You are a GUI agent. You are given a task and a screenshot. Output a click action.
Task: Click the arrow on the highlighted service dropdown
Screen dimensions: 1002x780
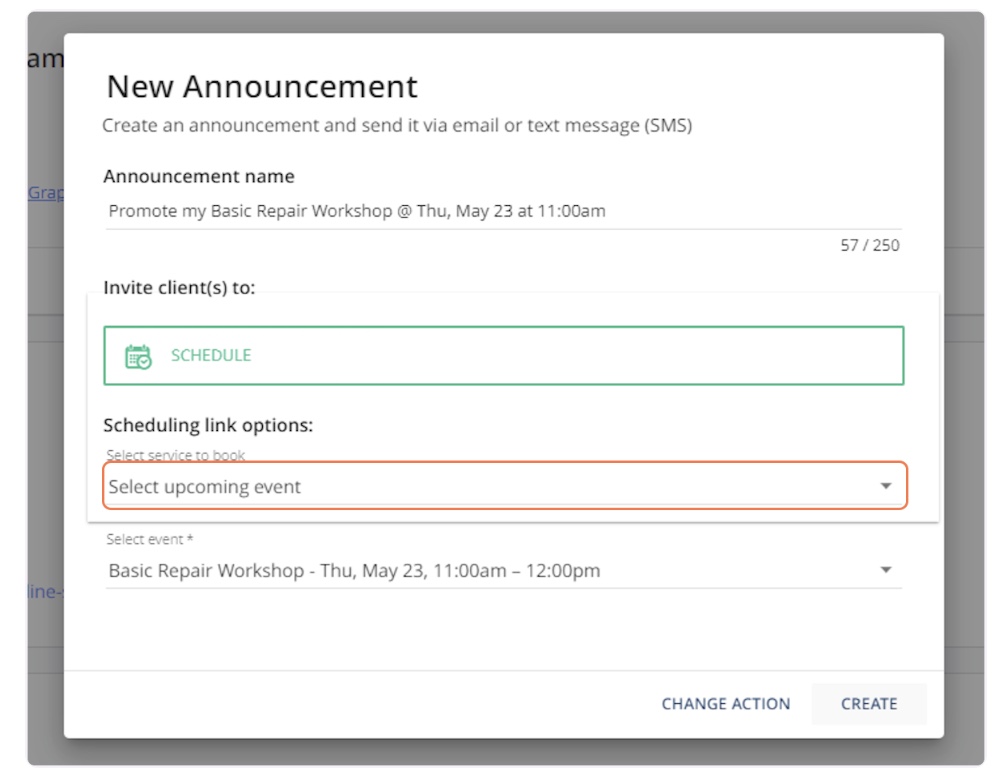click(885, 486)
